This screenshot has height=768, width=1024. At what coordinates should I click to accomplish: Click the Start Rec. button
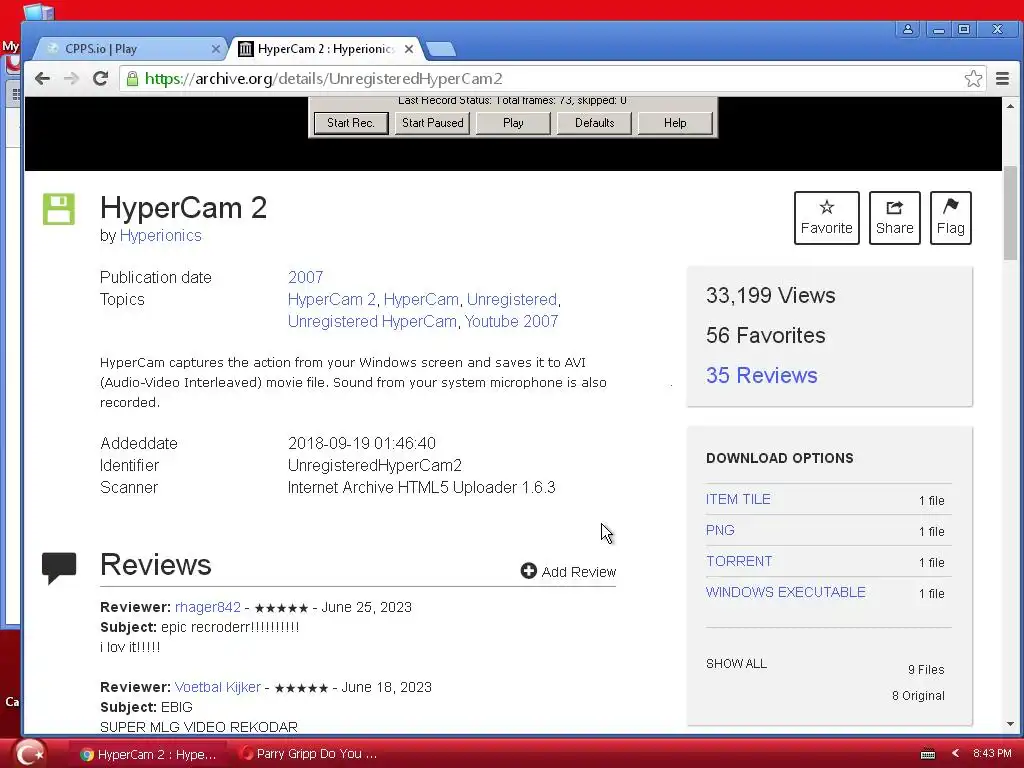351,123
